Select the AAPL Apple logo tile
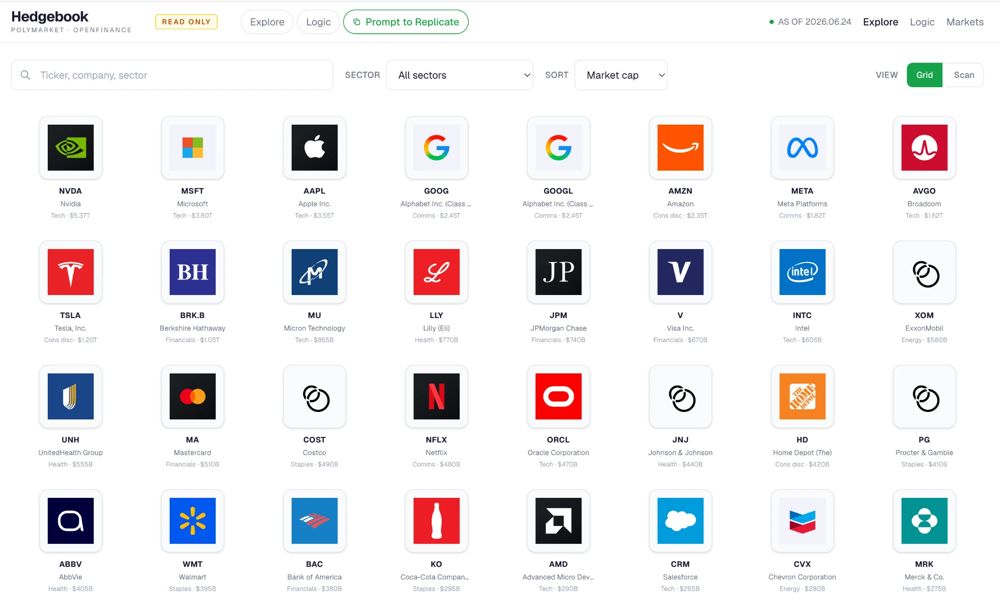The height and width of the screenshot is (606, 1000). (314, 147)
